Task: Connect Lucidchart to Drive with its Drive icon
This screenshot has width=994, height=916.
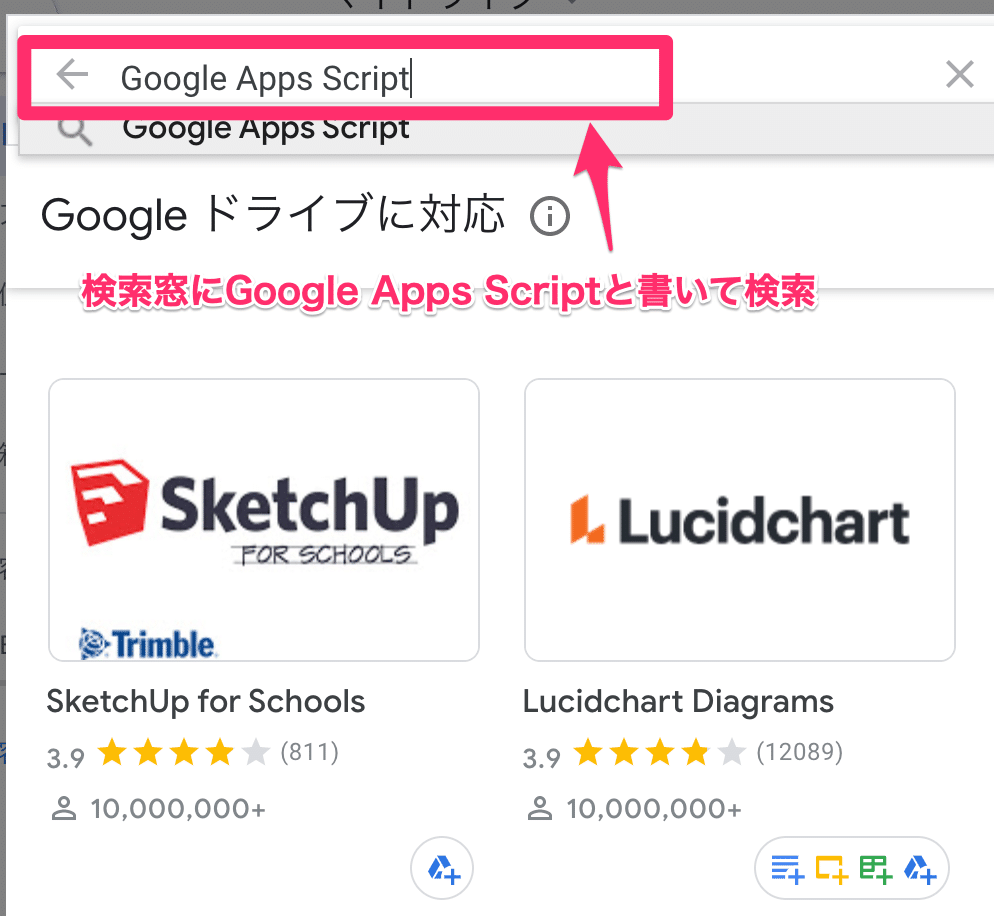Action: coord(920,868)
